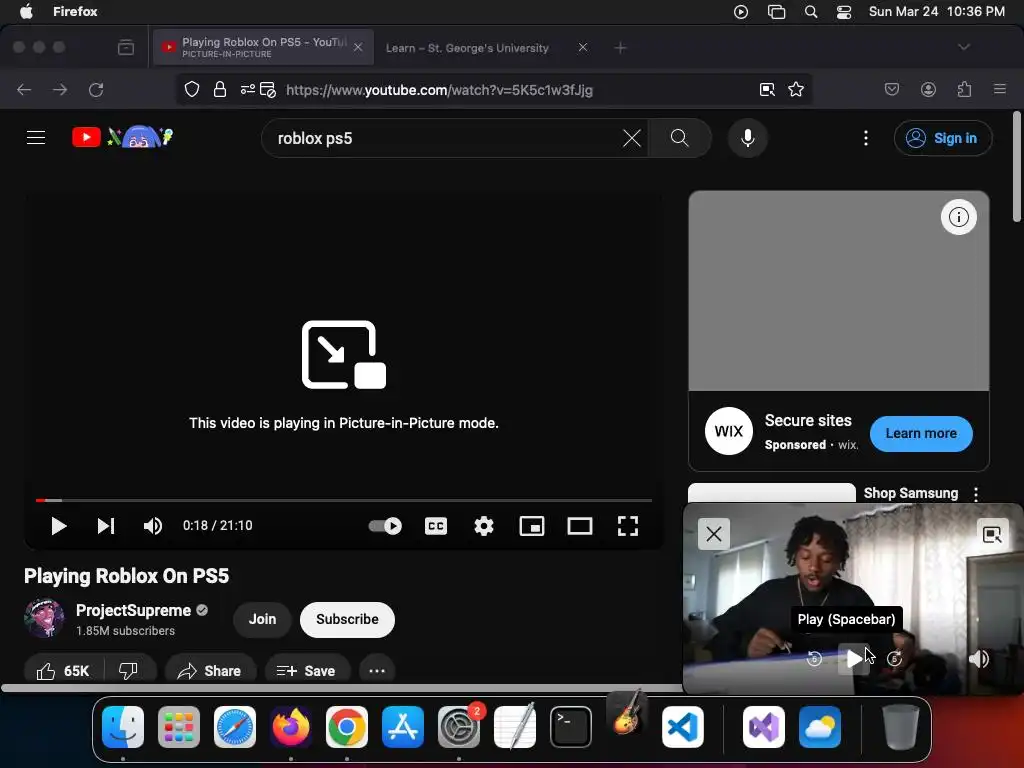This screenshot has height=768, width=1024.
Task: Rewind 5 seconds in PiP window
Action: (814, 659)
